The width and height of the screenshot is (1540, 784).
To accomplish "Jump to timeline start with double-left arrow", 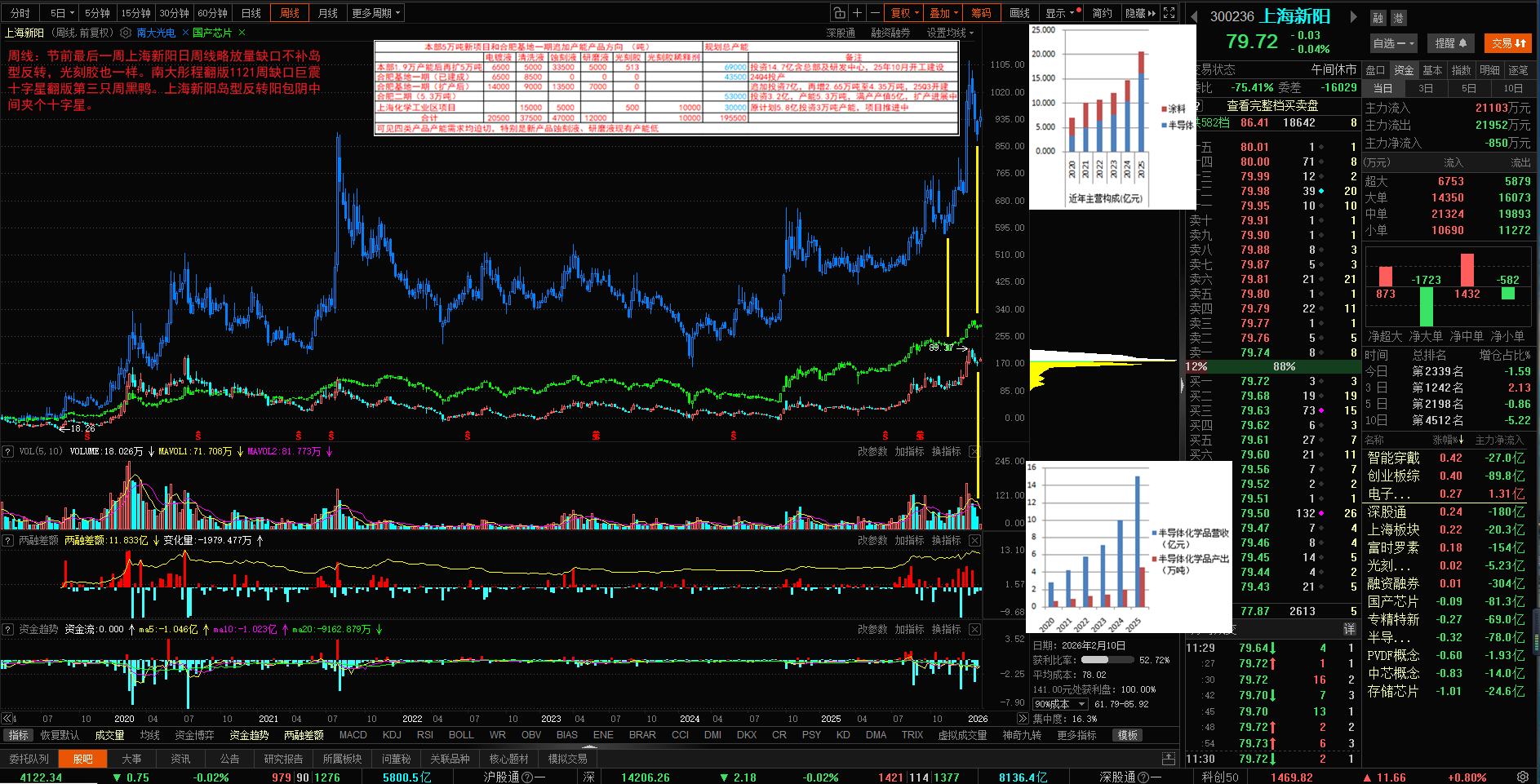I will tap(7, 719).
